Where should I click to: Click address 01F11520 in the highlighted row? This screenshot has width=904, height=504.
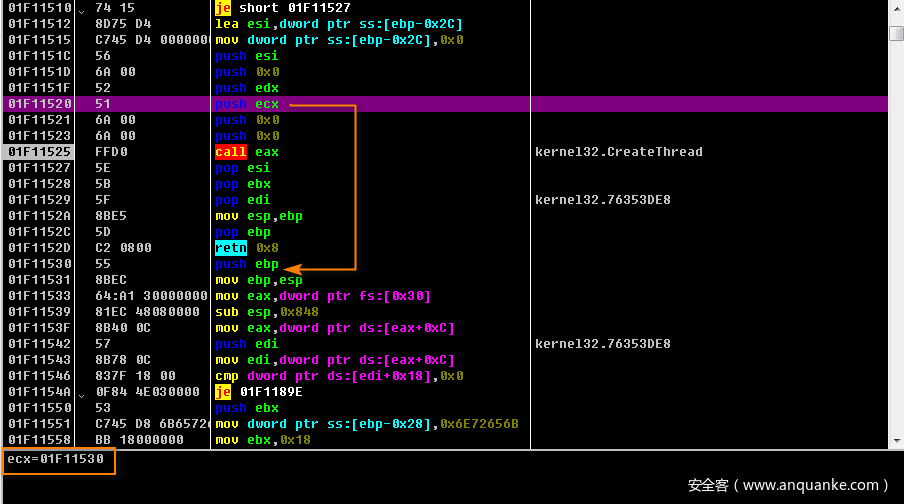point(39,104)
